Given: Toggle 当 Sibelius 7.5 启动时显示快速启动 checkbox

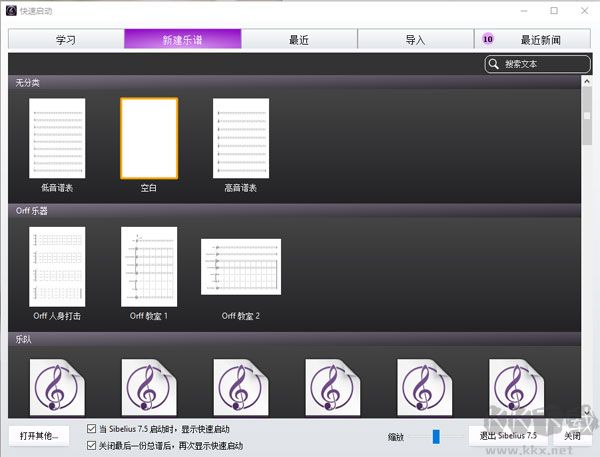Looking at the screenshot, I should 93,429.
